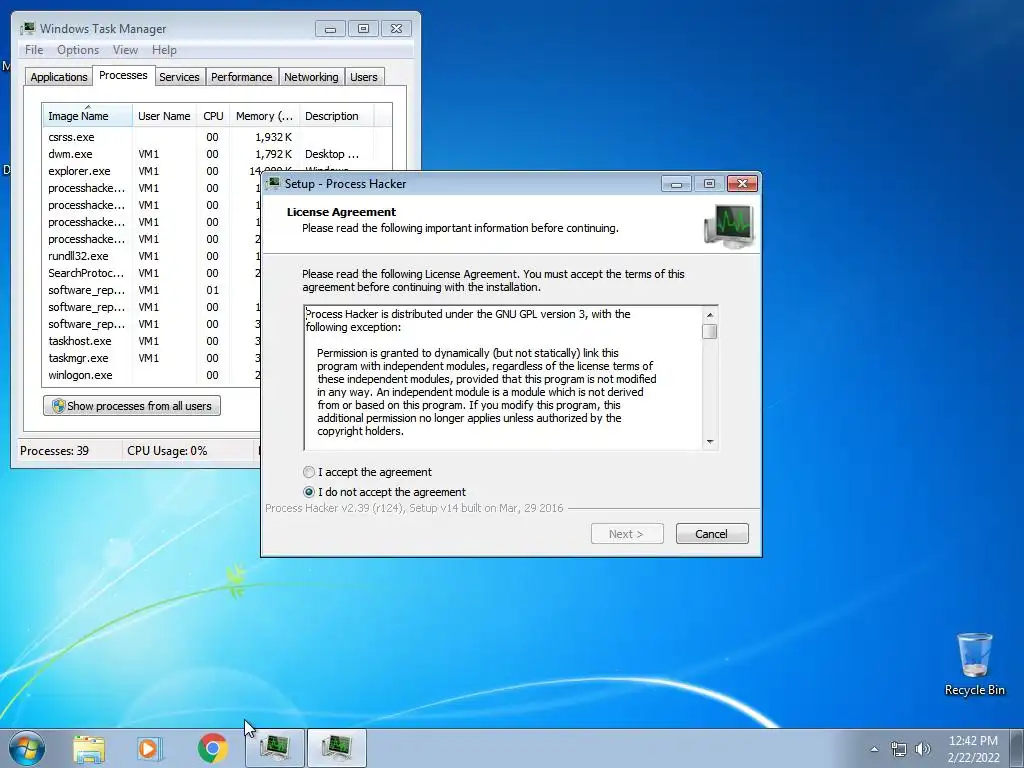Click the volume speaker tray icon
Image resolution: width=1024 pixels, height=768 pixels.
click(x=922, y=749)
